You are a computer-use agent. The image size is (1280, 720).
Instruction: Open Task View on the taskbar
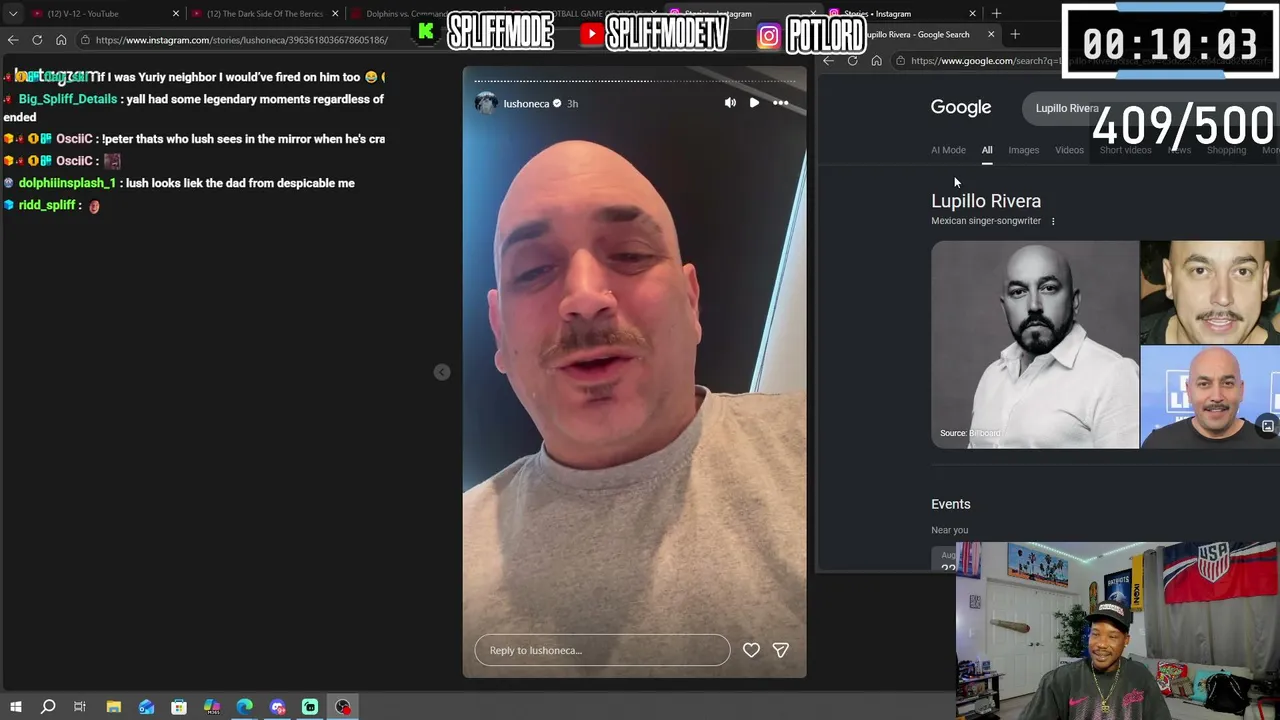[80, 707]
